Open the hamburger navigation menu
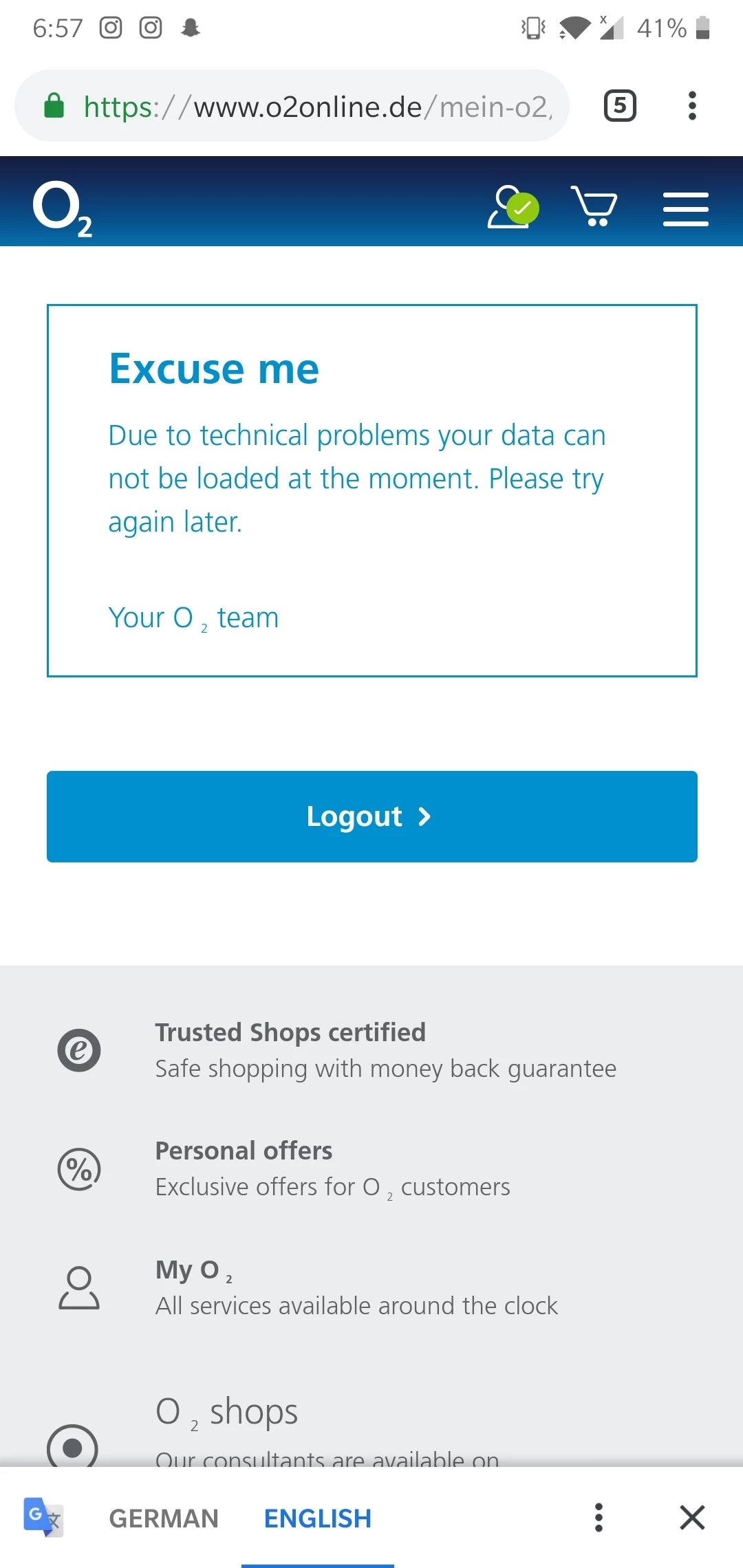 point(685,209)
